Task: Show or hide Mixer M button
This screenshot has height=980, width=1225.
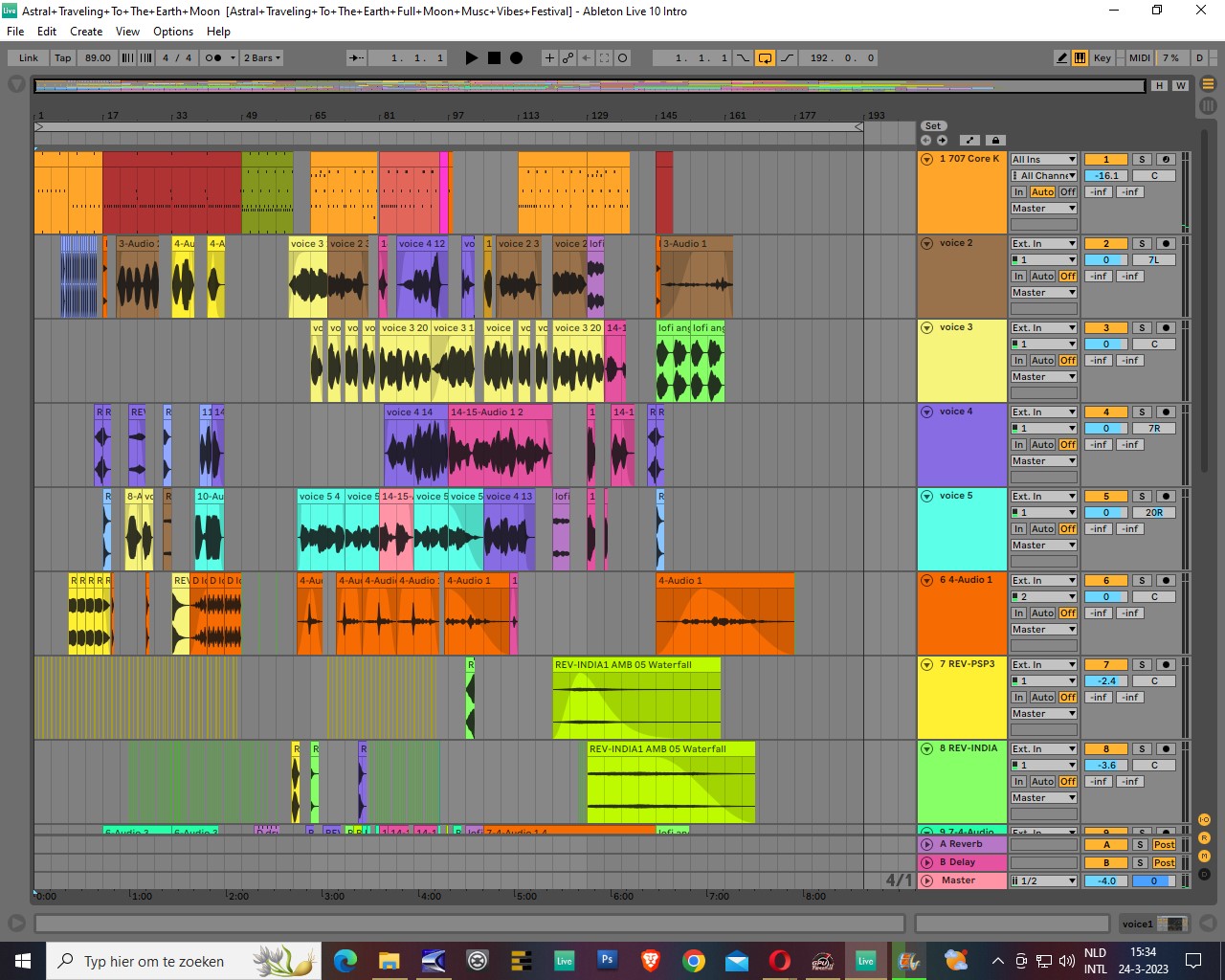Action: point(1205,856)
